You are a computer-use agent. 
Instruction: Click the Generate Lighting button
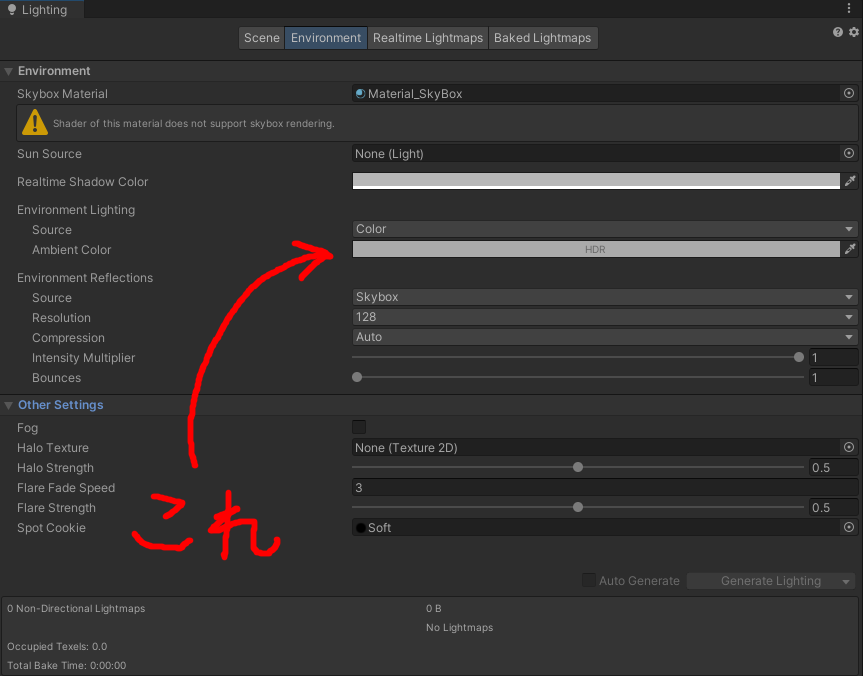(x=762, y=580)
